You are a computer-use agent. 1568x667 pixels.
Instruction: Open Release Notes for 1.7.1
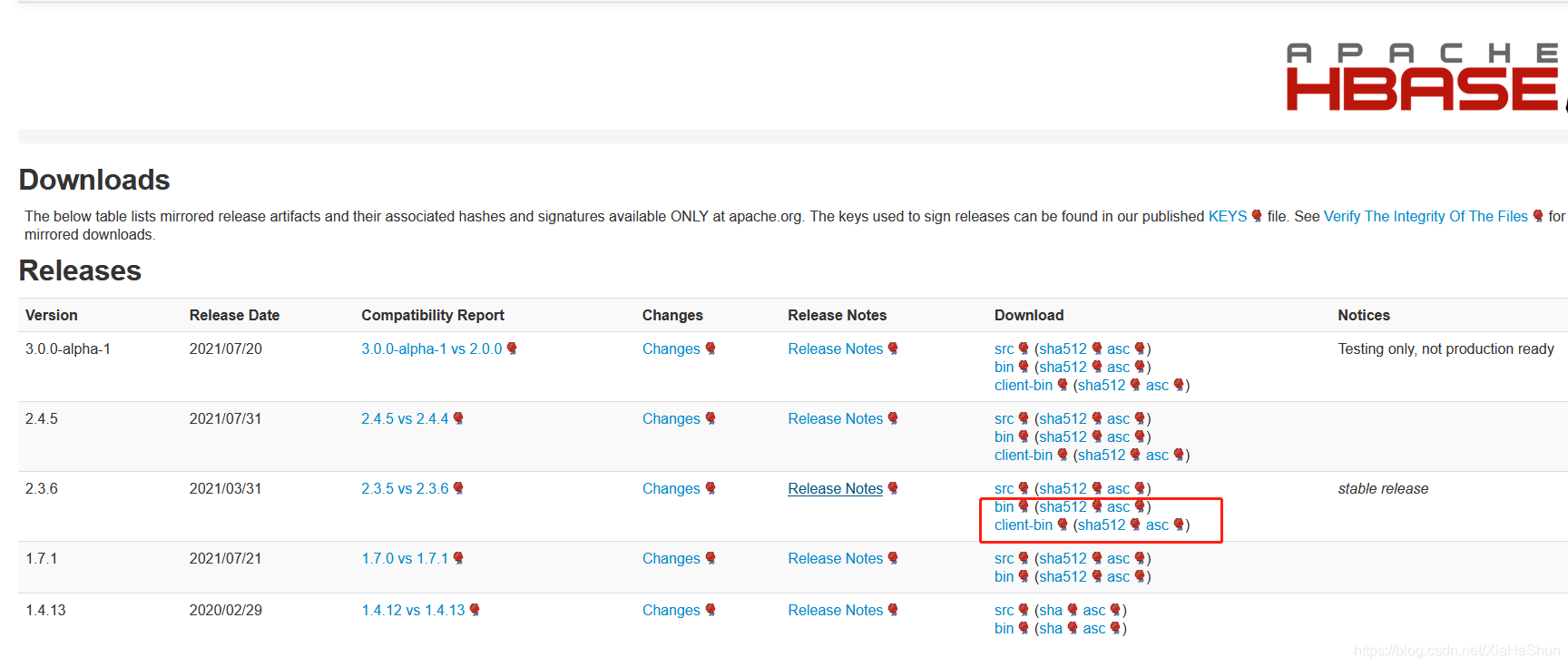(835, 558)
